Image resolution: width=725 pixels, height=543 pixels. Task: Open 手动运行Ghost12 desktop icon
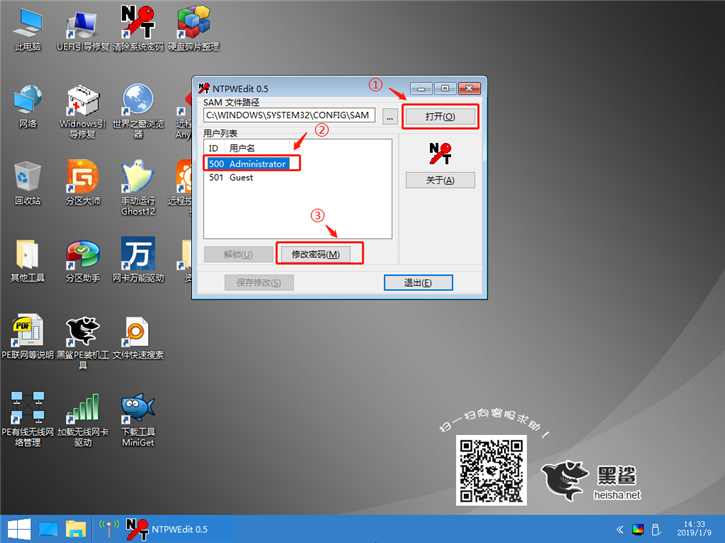coord(138,180)
